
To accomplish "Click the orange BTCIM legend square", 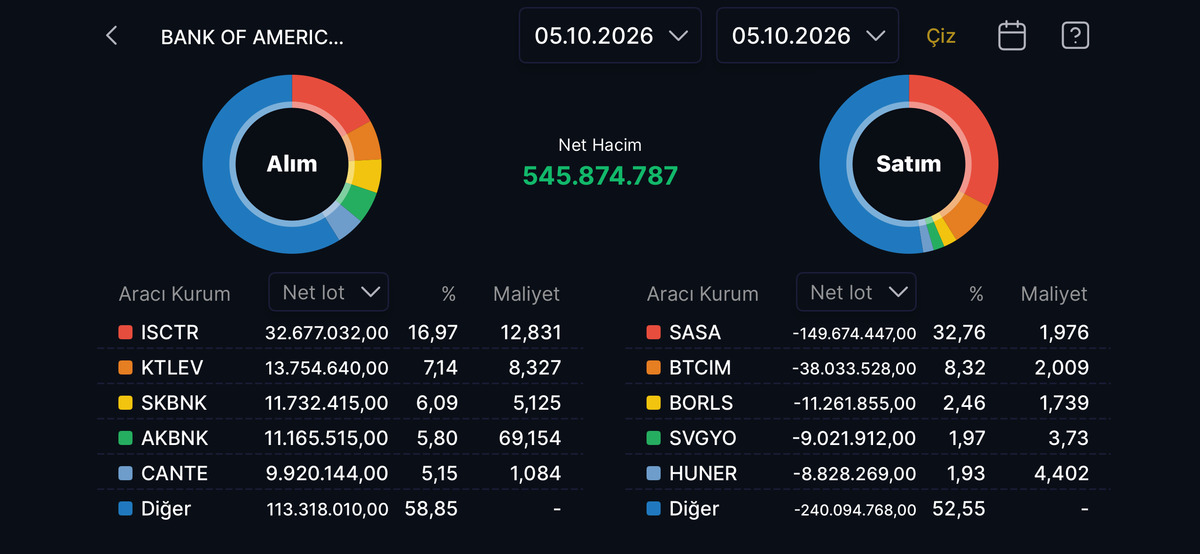I will pos(653,368).
